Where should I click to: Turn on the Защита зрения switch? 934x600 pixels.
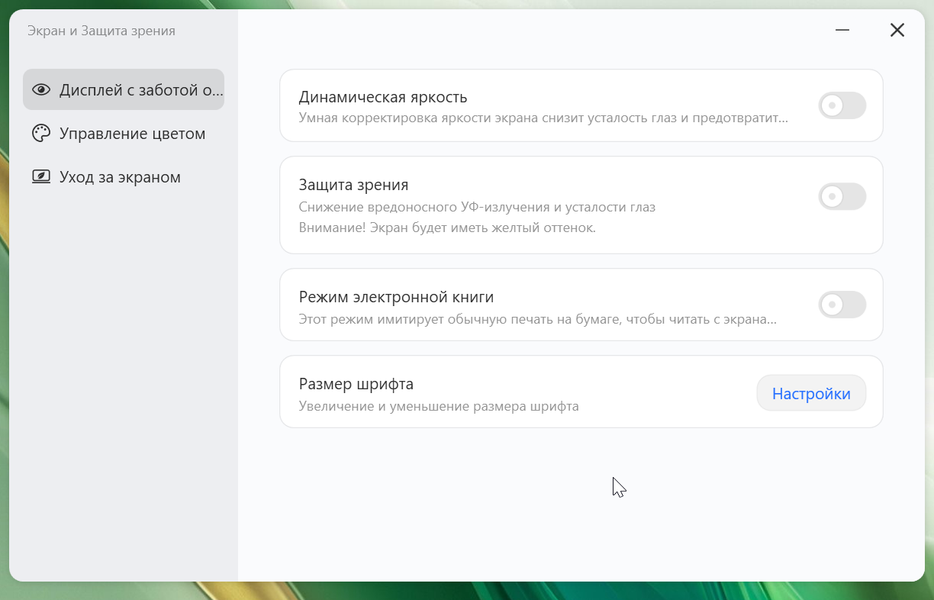[x=842, y=196]
